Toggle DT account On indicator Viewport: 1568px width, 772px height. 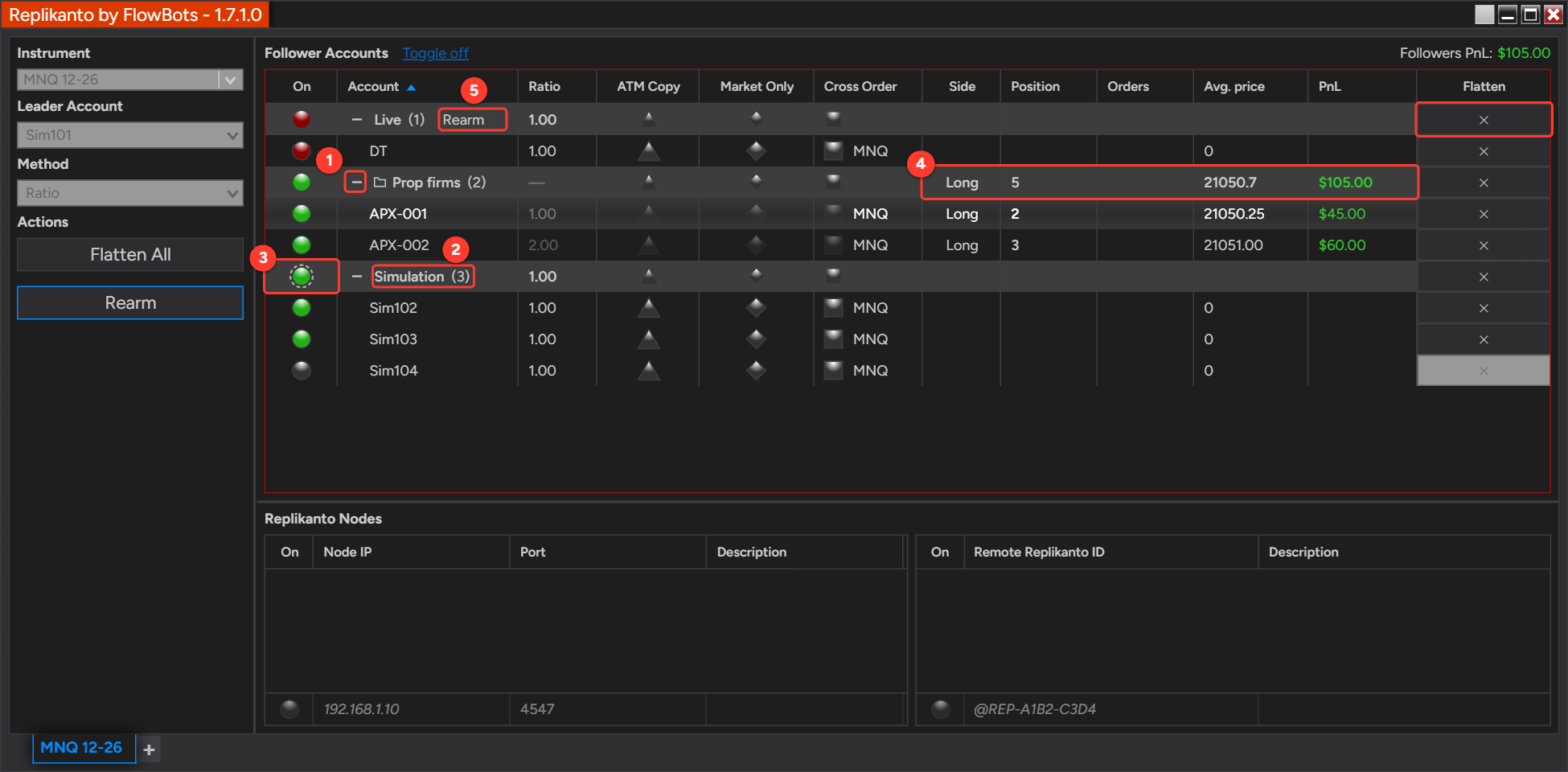coord(302,150)
